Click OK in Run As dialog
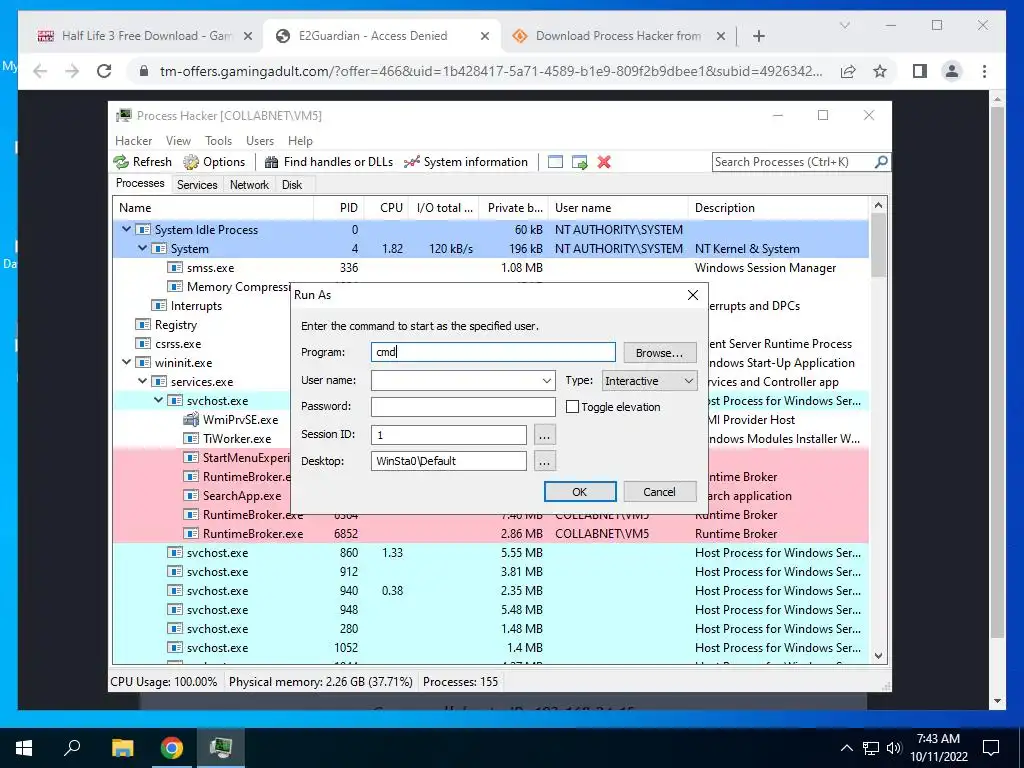Image resolution: width=1024 pixels, height=768 pixels. tap(580, 492)
